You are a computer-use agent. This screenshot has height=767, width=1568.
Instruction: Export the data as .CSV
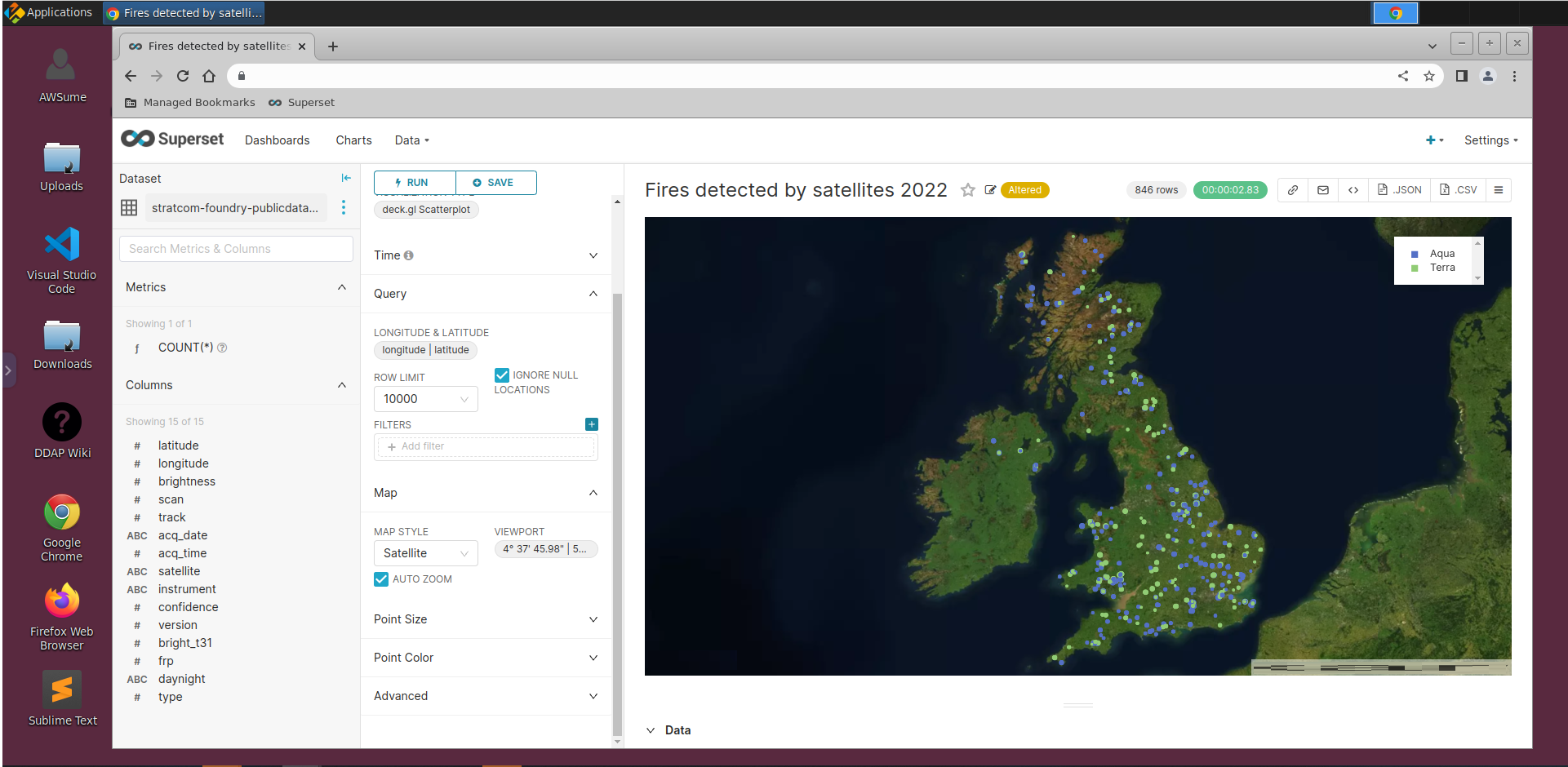pyautogui.click(x=1459, y=189)
